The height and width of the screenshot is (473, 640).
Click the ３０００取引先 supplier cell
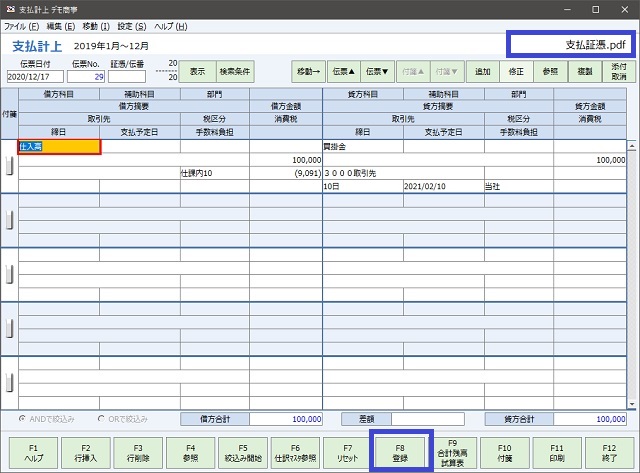click(x=403, y=173)
